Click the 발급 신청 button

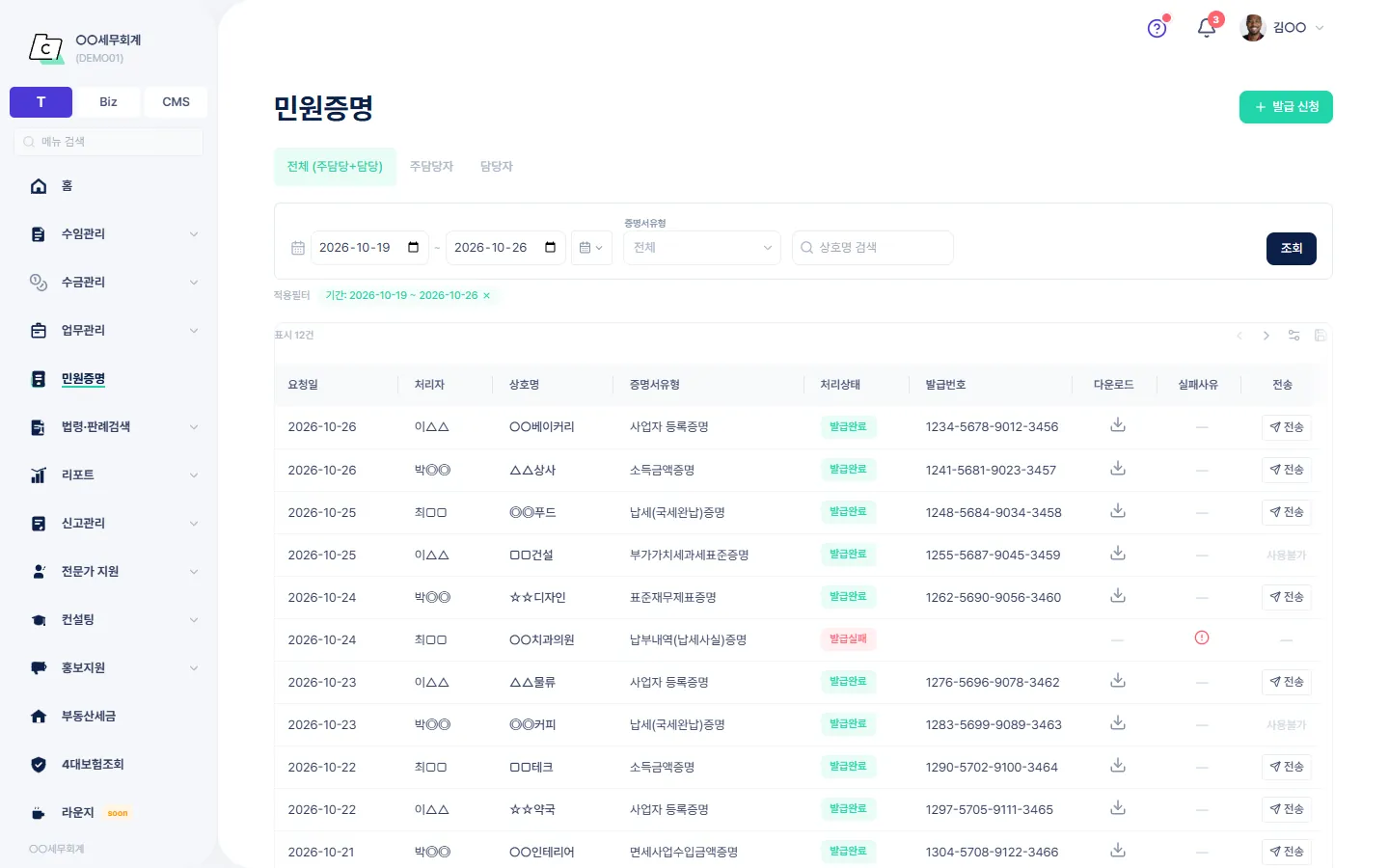[1286, 107]
